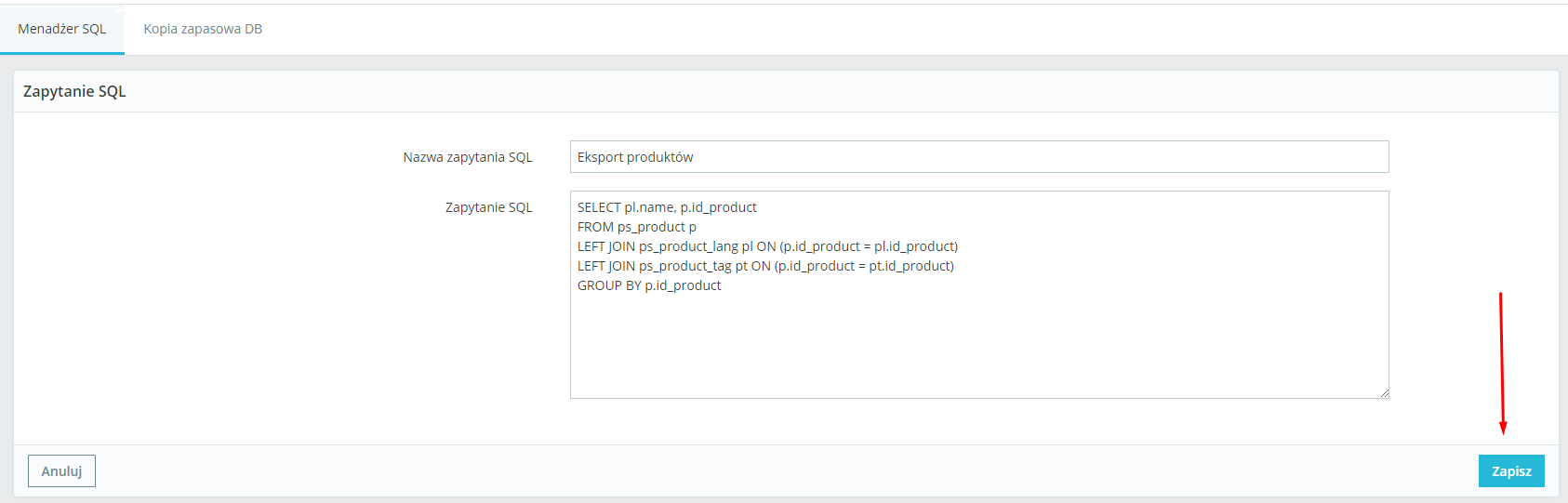Click the text Eksport produktów in the name field
The width and height of the screenshot is (1568, 503).
pos(635,157)
